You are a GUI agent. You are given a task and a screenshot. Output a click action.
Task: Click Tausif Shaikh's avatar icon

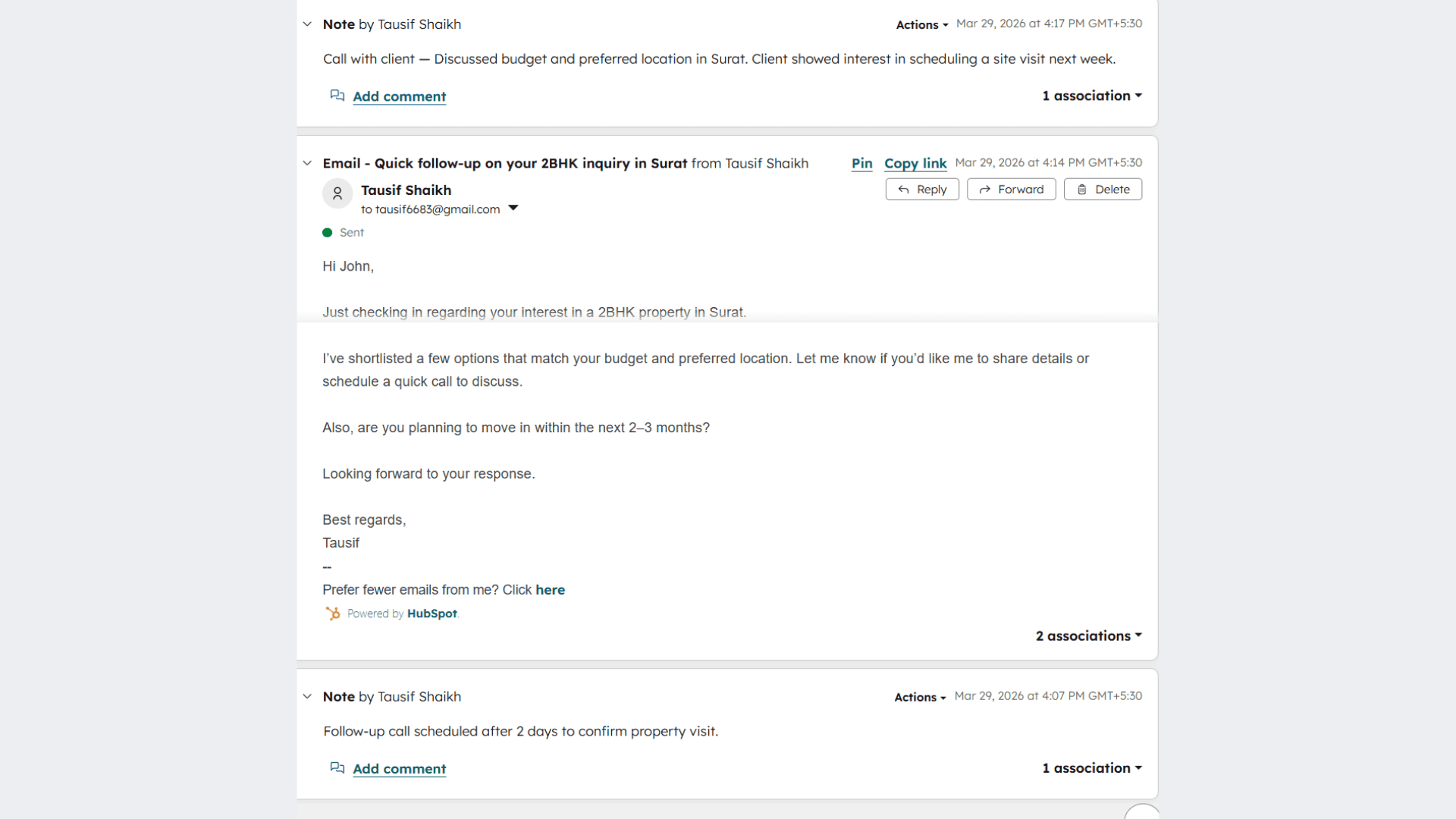(x=337, y=193)
